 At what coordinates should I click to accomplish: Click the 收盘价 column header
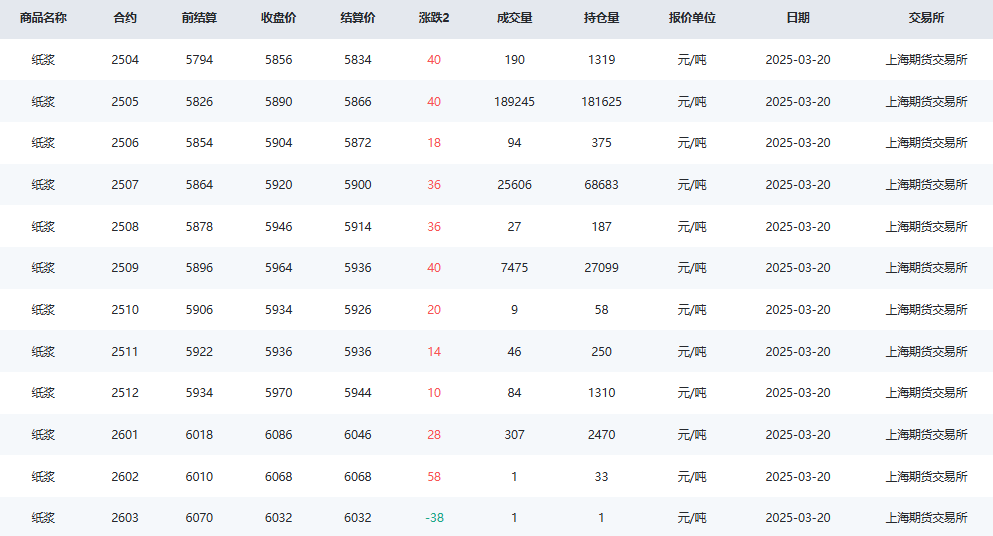[x=278, y=18]
